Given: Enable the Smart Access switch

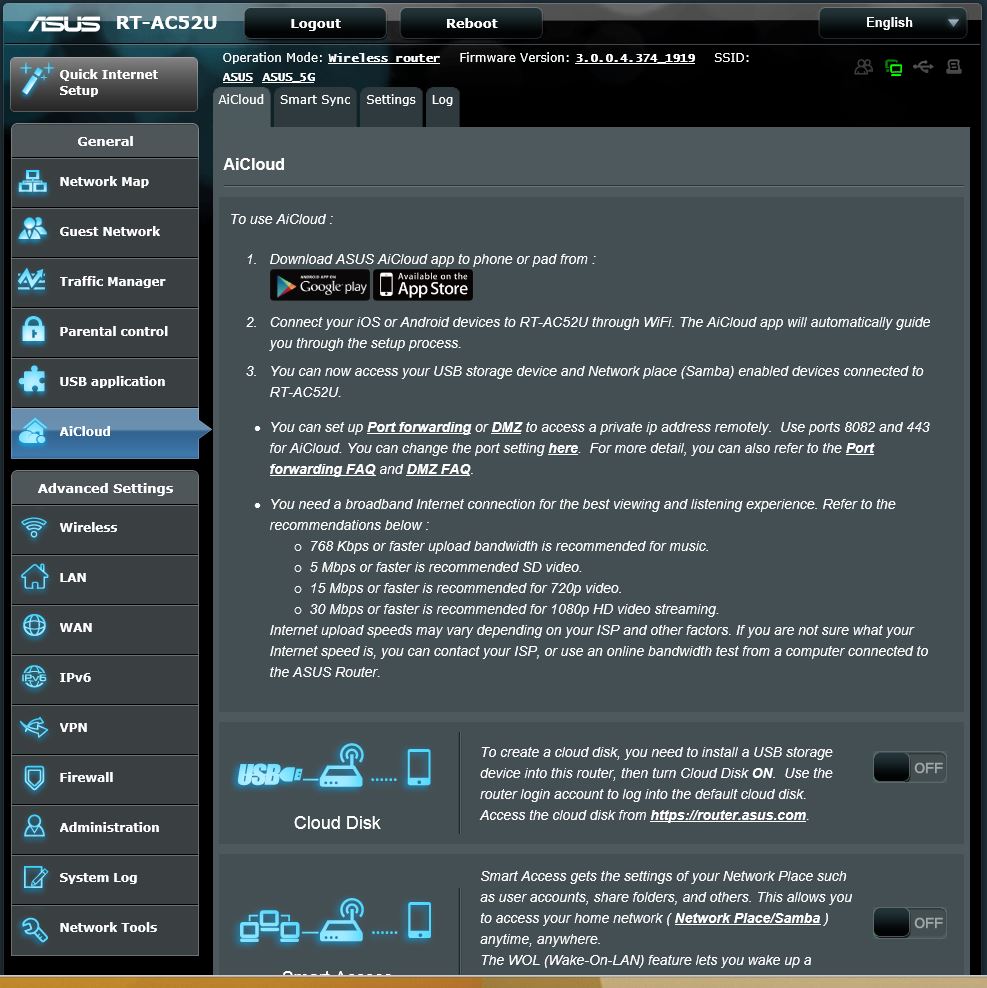Looking at the screenshot, I should click(909, 922).
